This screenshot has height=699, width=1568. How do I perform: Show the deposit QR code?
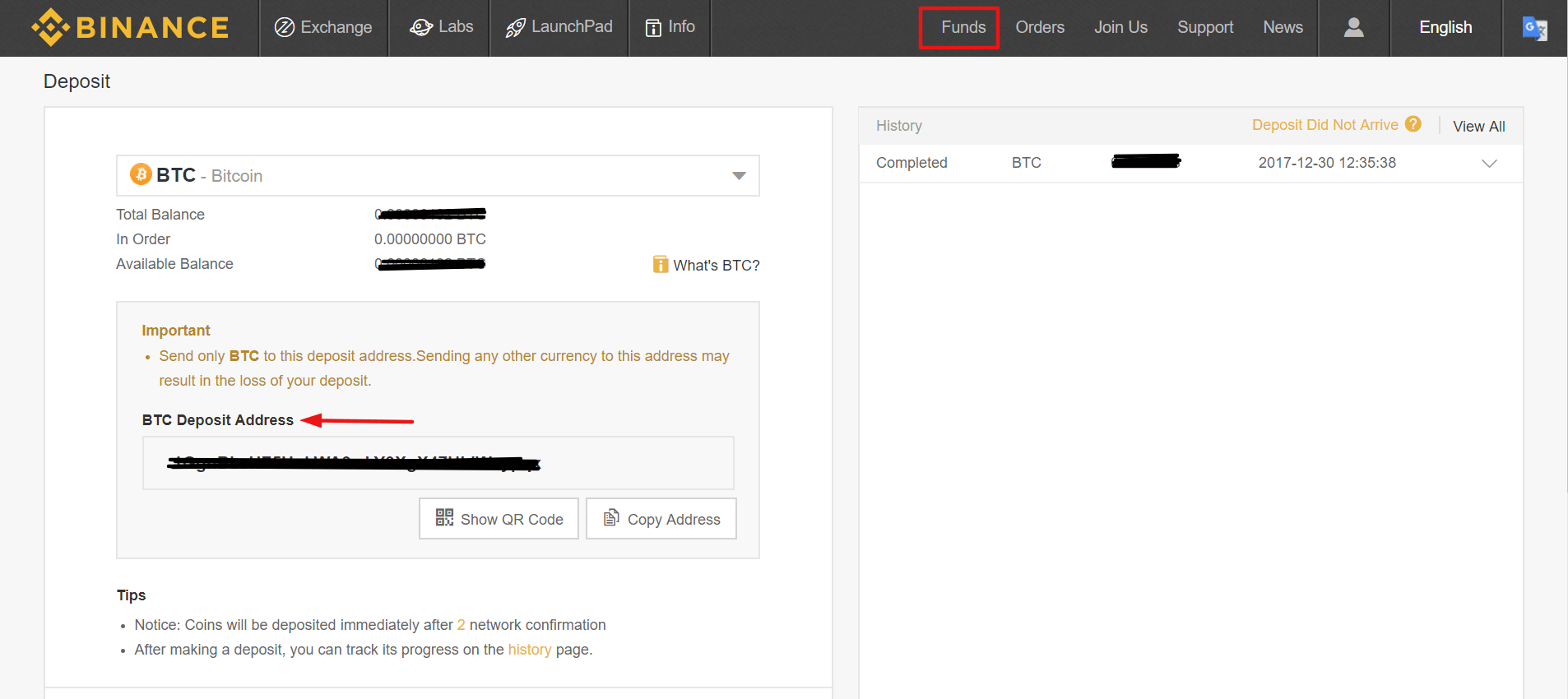(499, 519)
